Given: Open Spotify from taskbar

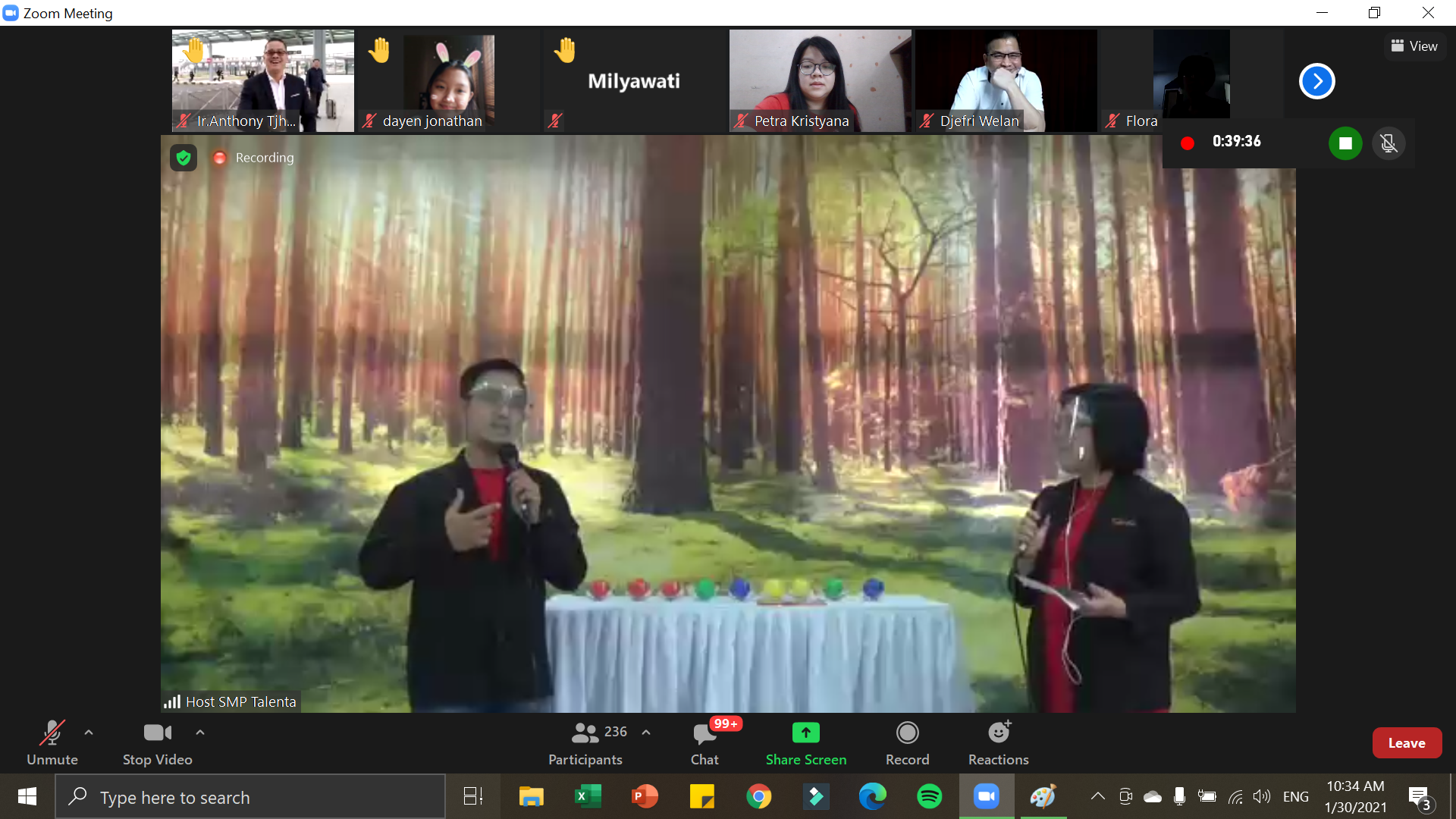Looking at the screenshot, I should click(929, 796).
